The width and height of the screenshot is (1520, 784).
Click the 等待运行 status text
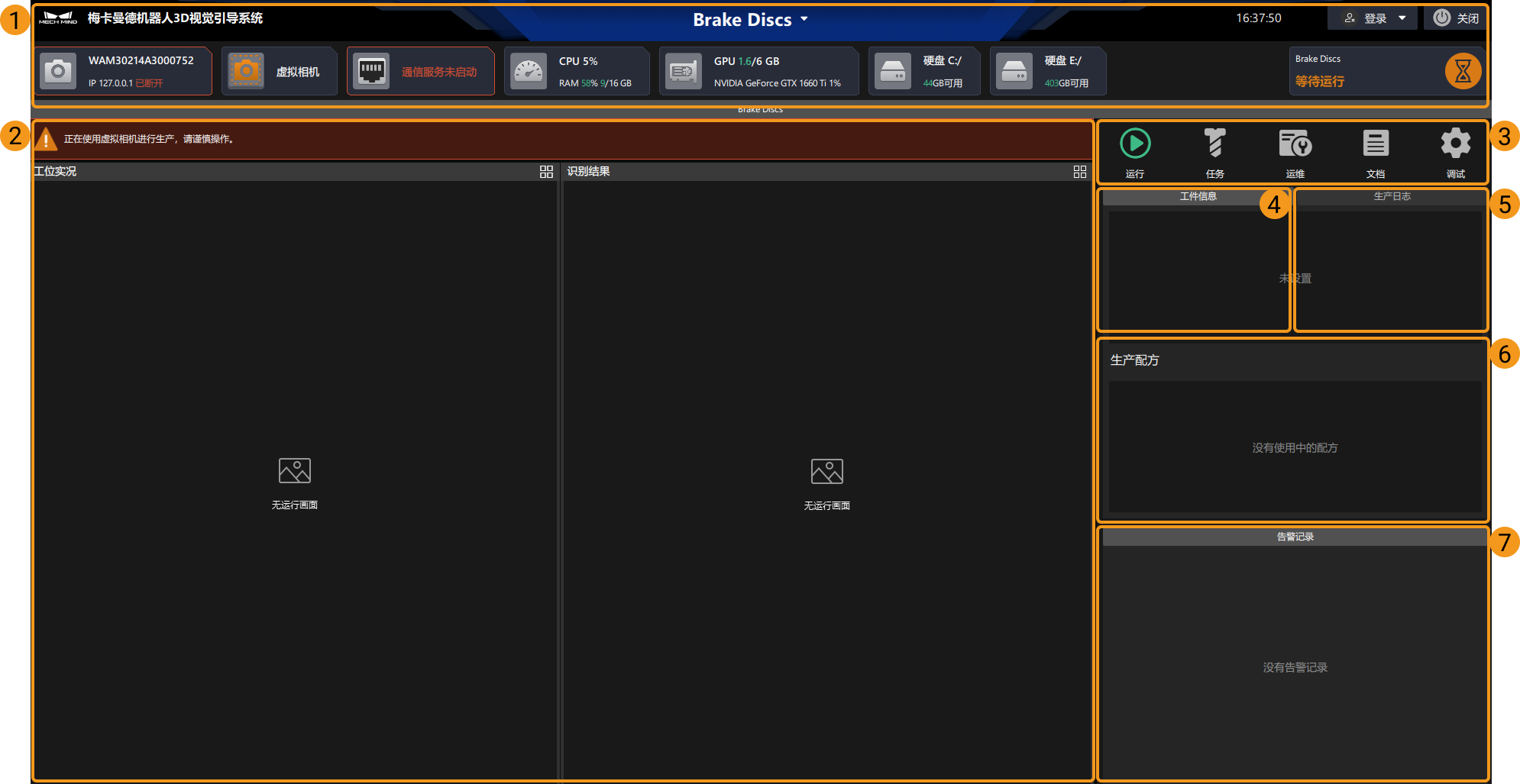tap(1319, 81)
